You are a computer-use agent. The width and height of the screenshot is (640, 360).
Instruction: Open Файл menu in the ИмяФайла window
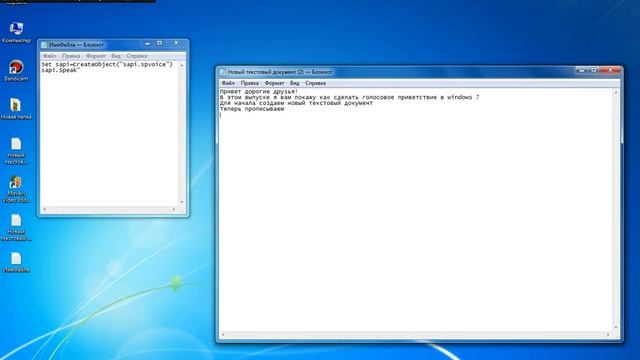[x=49, y=56]
